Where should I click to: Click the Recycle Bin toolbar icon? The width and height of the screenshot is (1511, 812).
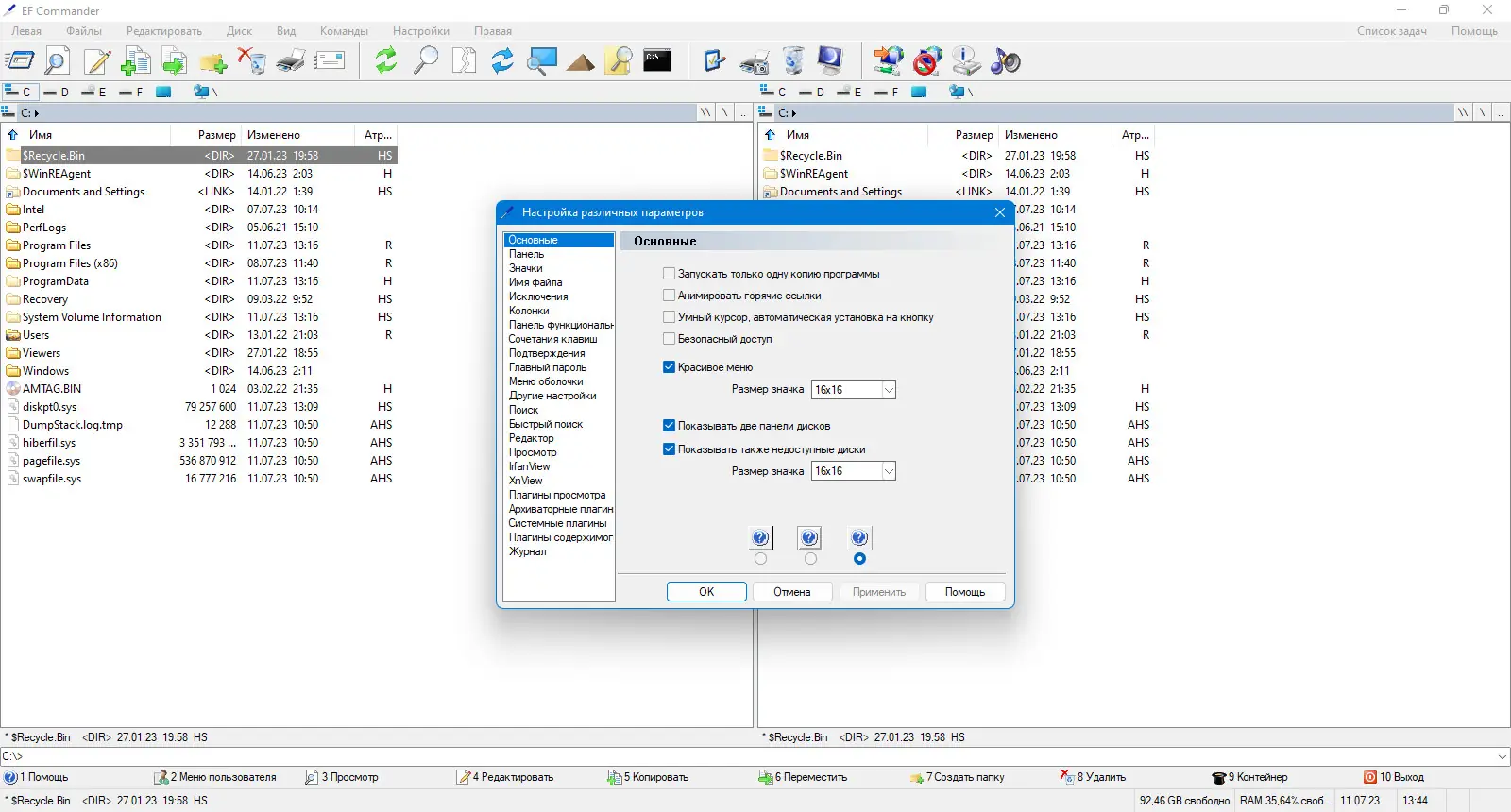794,61
